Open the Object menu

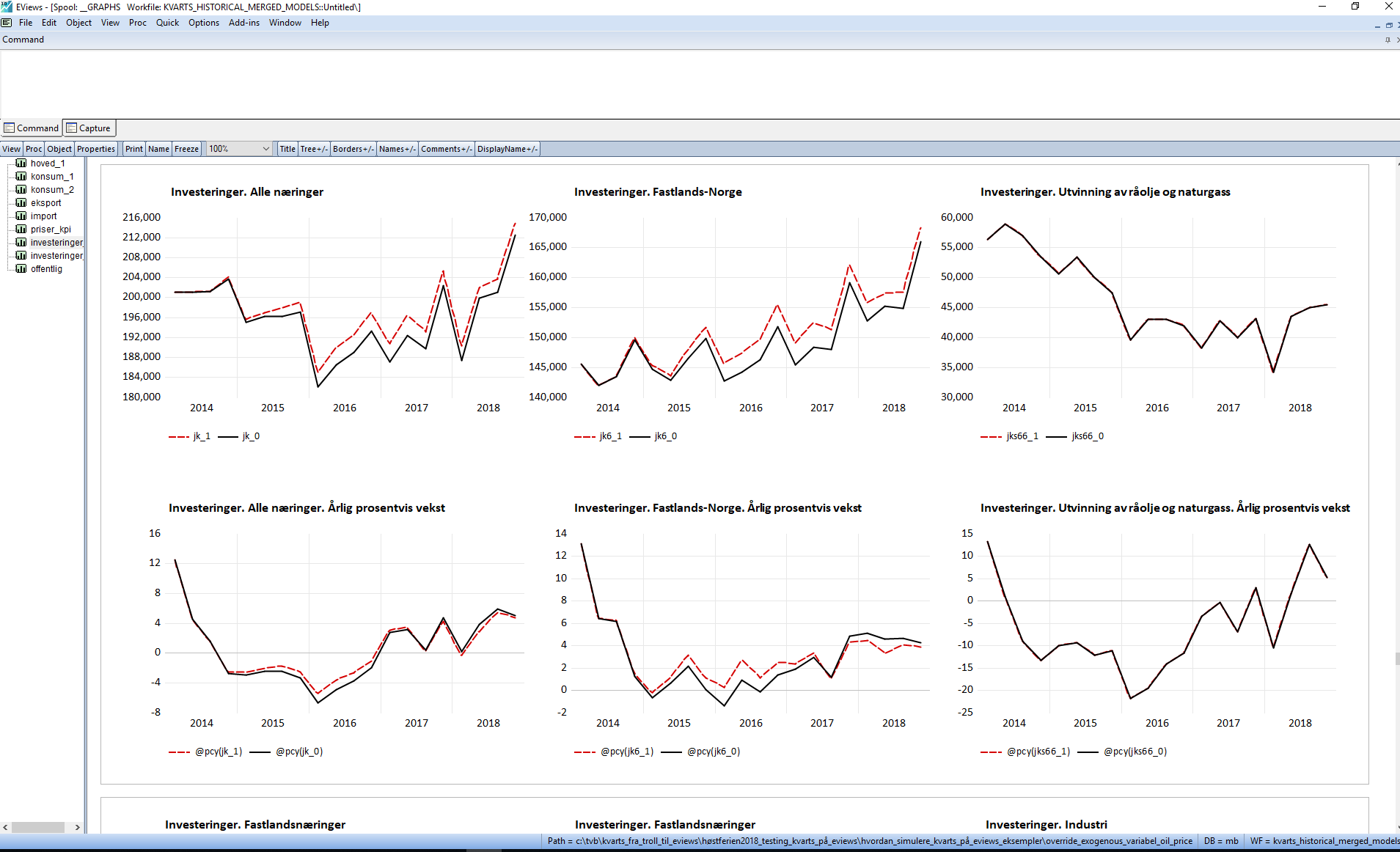pyautogui.click(x=78, y=23)
